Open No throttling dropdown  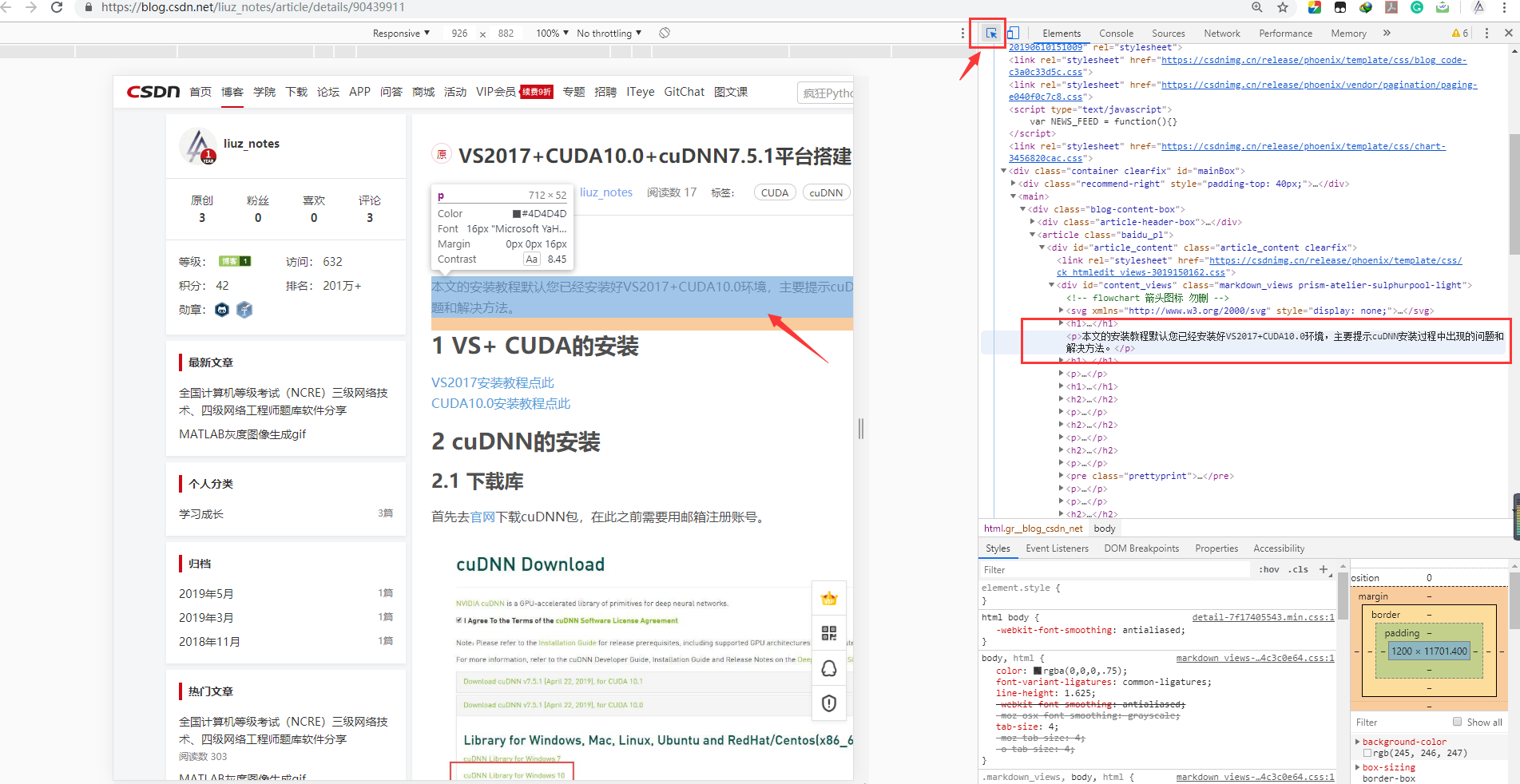[x=609, y=34]
